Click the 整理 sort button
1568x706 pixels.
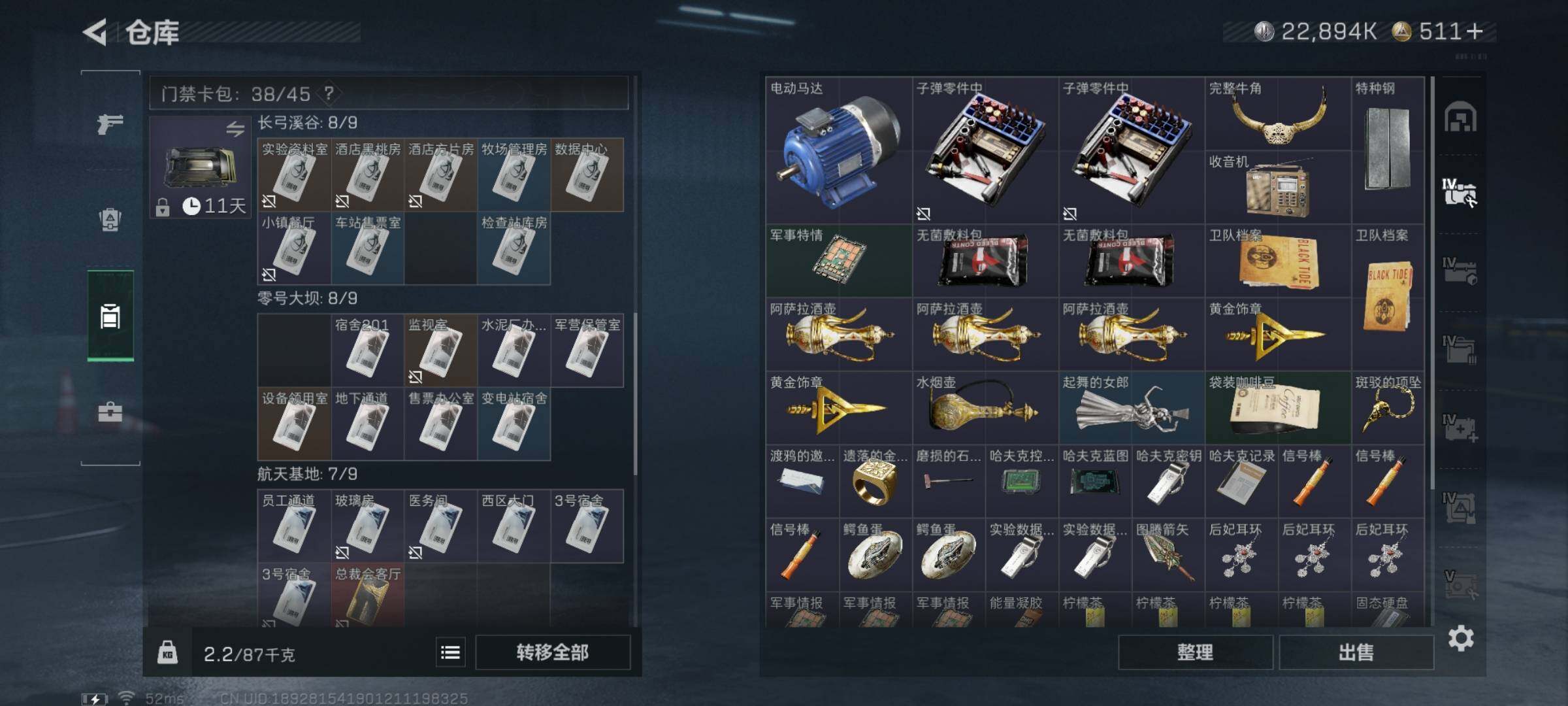(x=1195, y=652)
